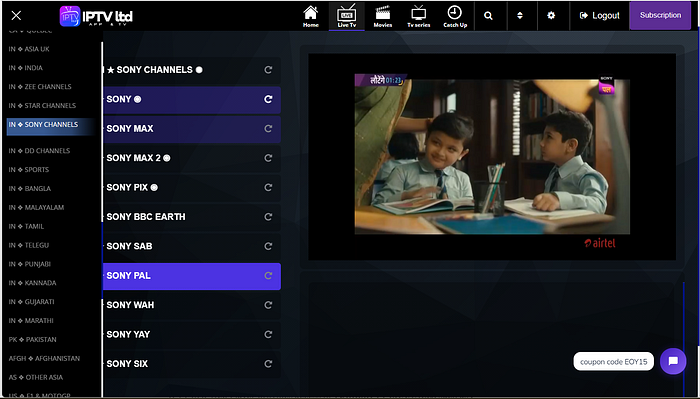Play the SONY YAY channel

(192, 335)
